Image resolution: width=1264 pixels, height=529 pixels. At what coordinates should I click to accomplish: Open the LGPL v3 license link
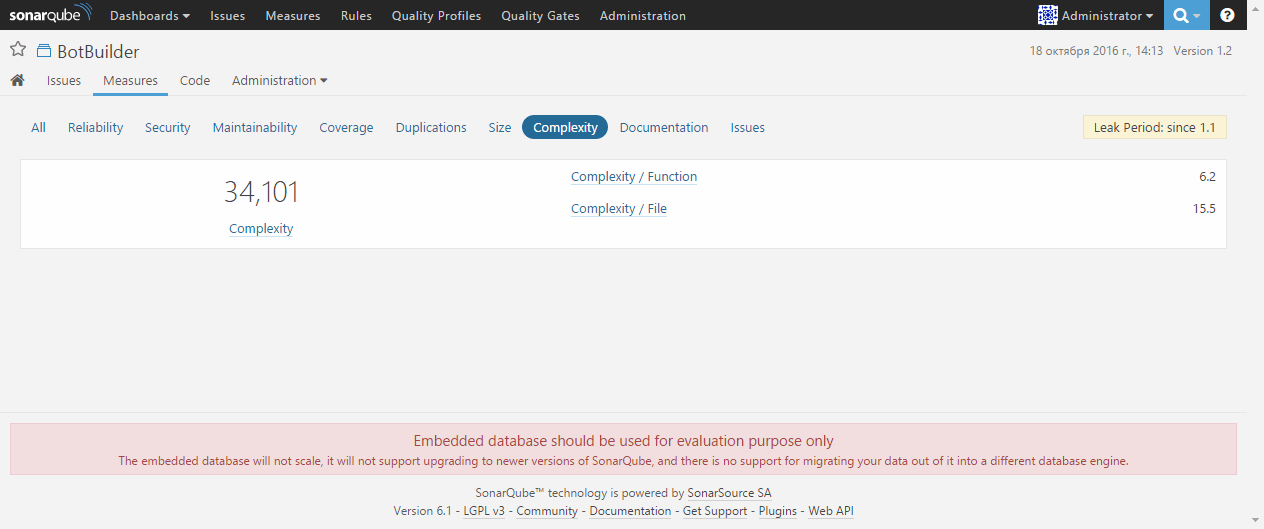coord(484,511)
